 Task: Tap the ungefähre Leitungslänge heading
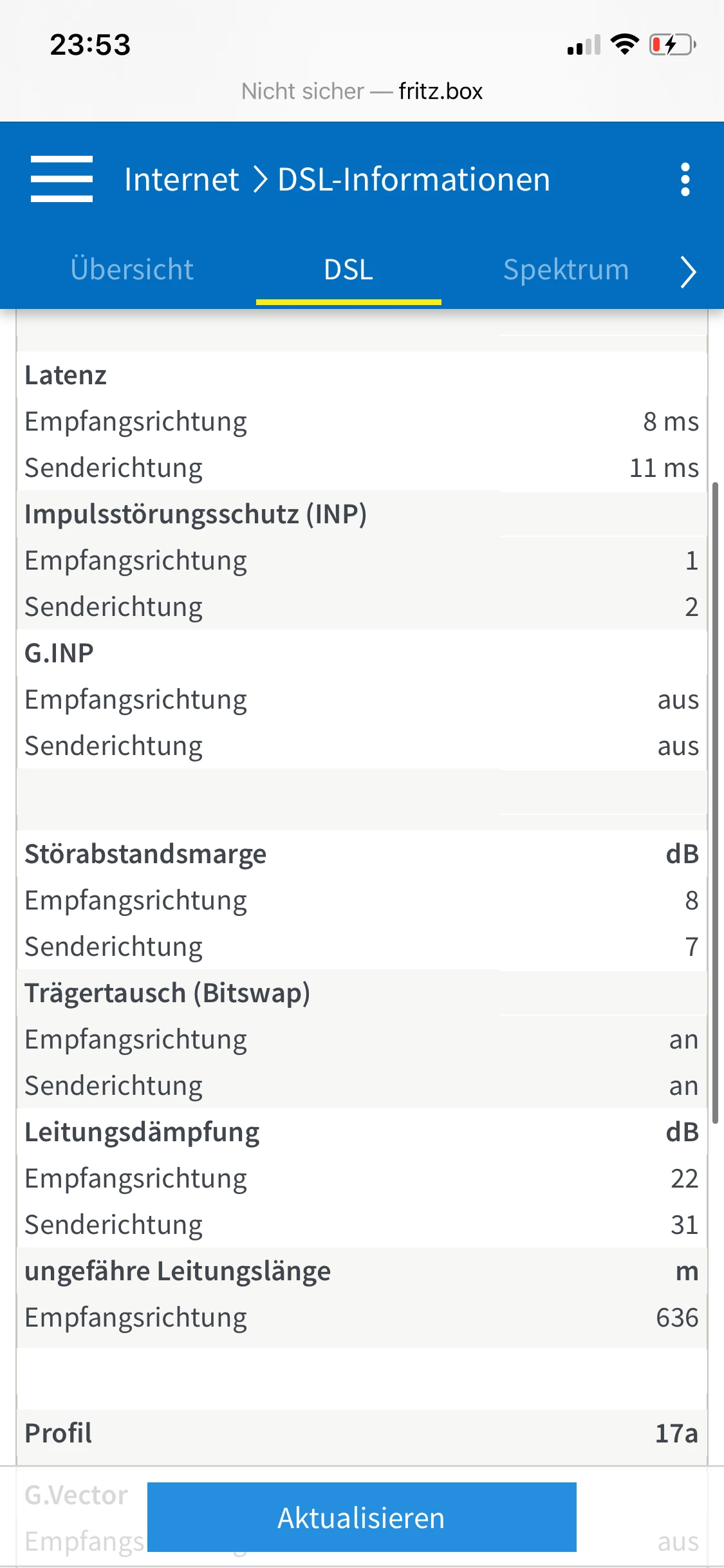pos(178,1271)
